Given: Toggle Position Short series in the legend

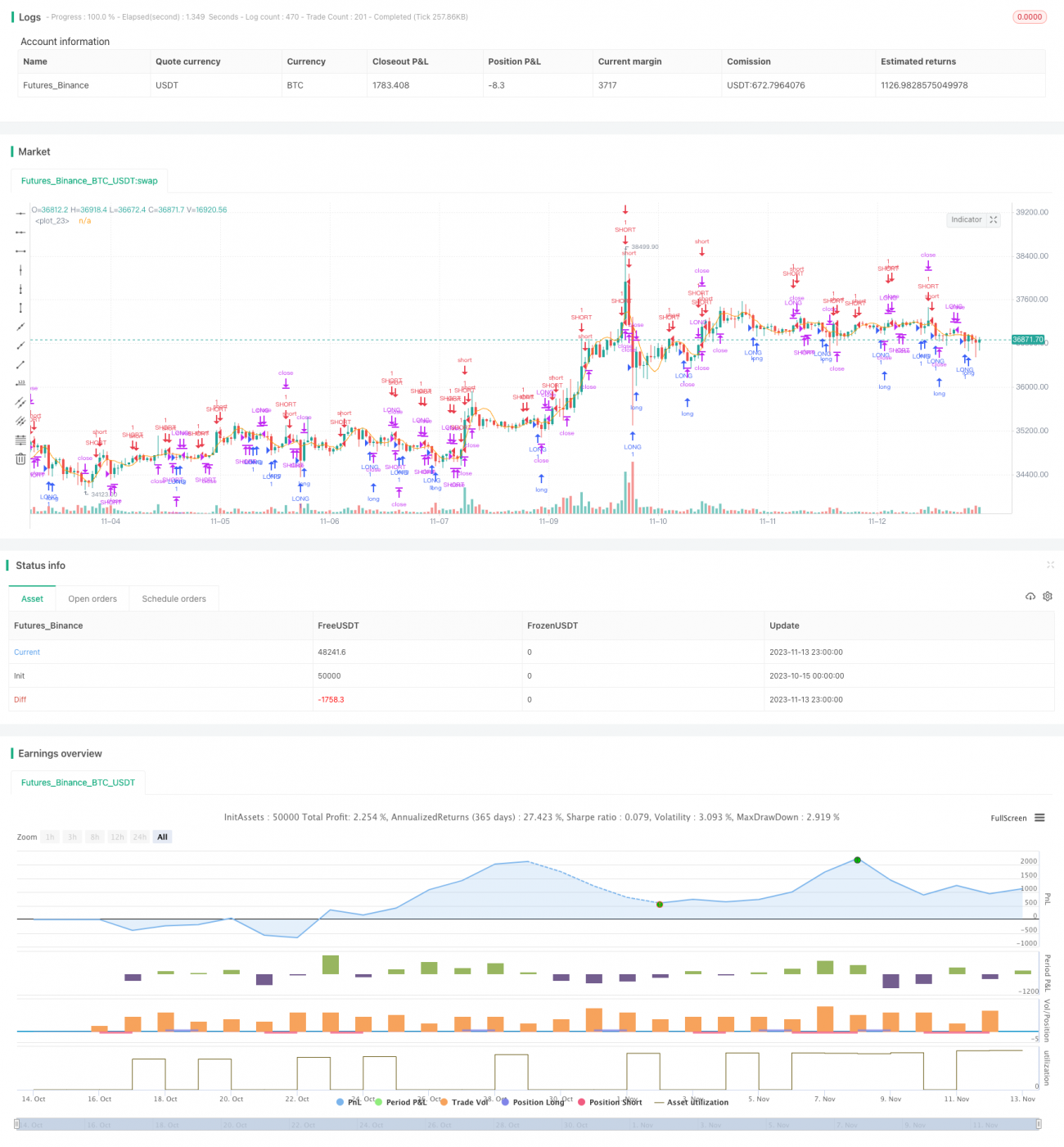Looking at the screenshot, I should 610,1102.
